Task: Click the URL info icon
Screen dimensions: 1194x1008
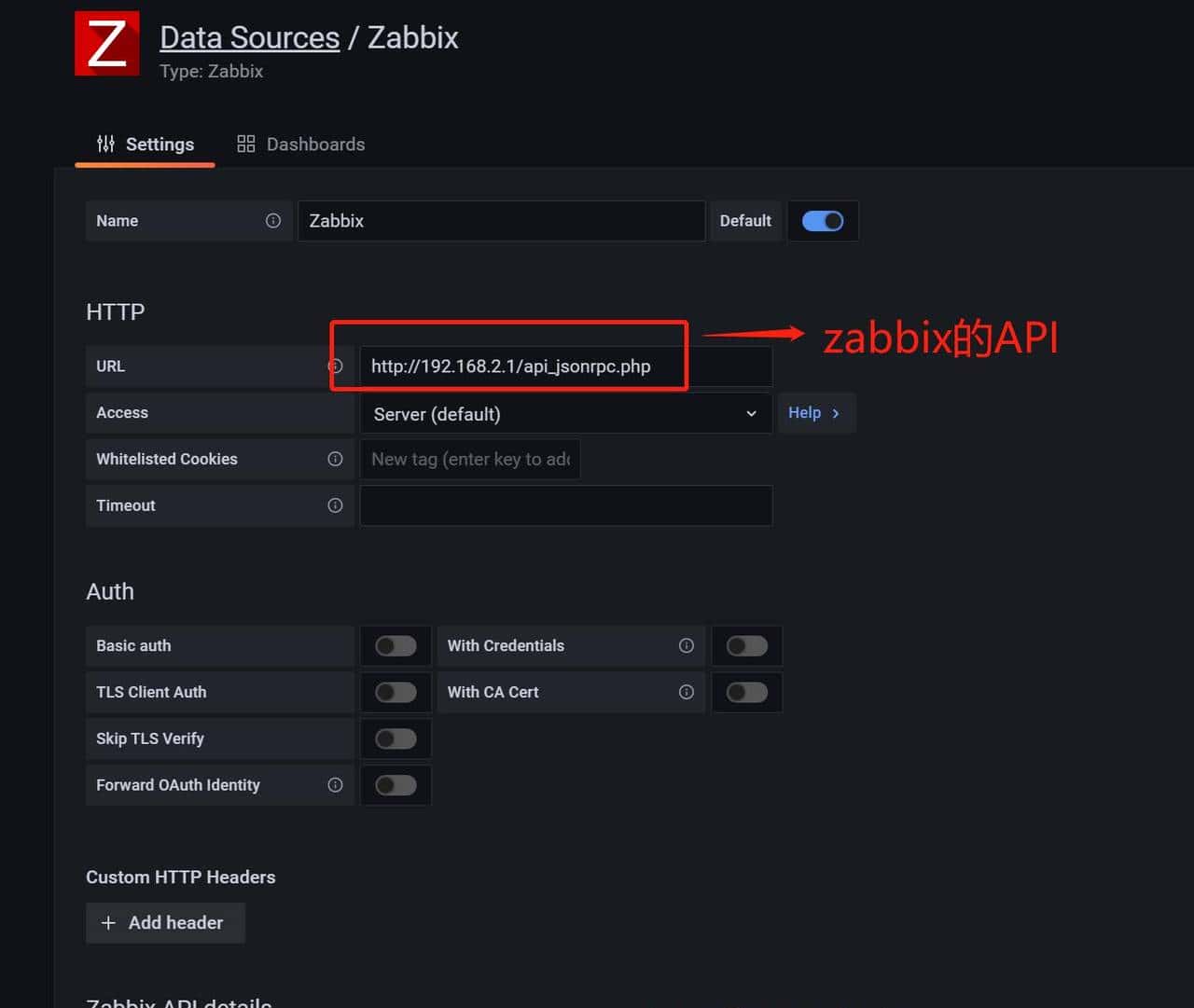Action: pos(335,366)
